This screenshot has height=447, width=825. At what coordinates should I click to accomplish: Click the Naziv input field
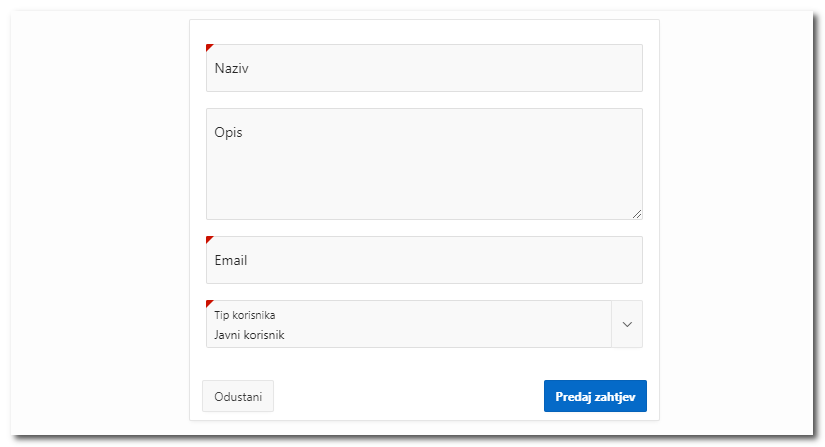coord(424,68)
